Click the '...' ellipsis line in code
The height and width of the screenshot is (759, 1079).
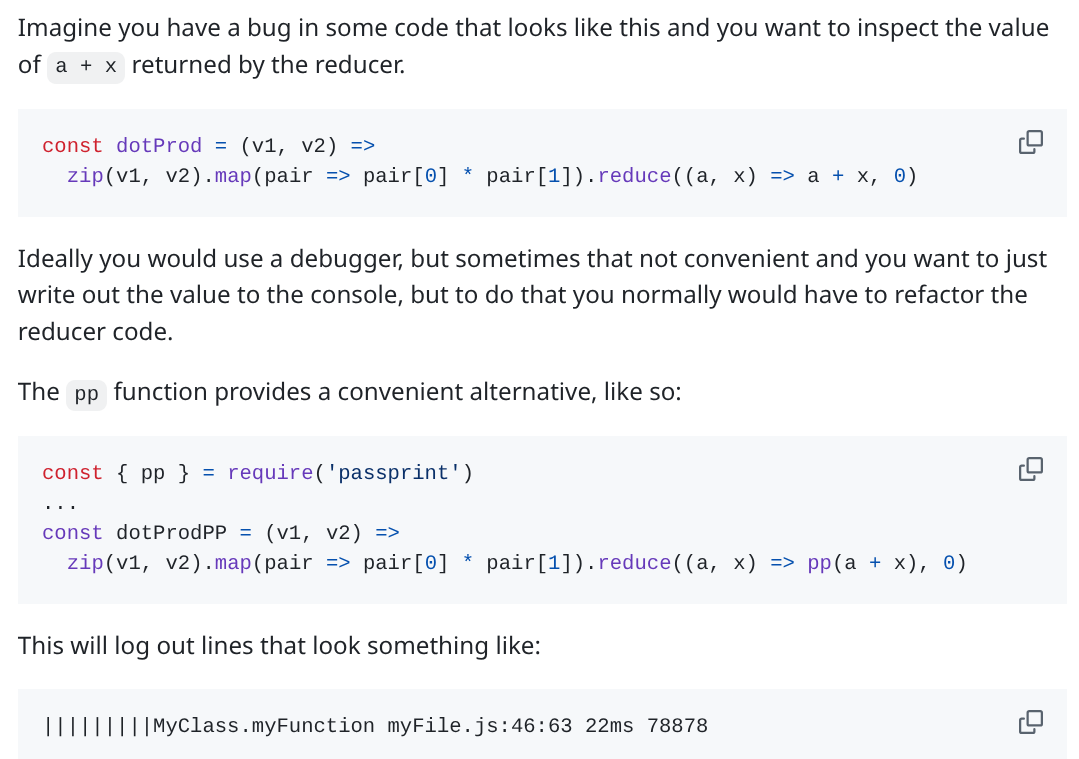pyautogui.click(x=61, y=504)
